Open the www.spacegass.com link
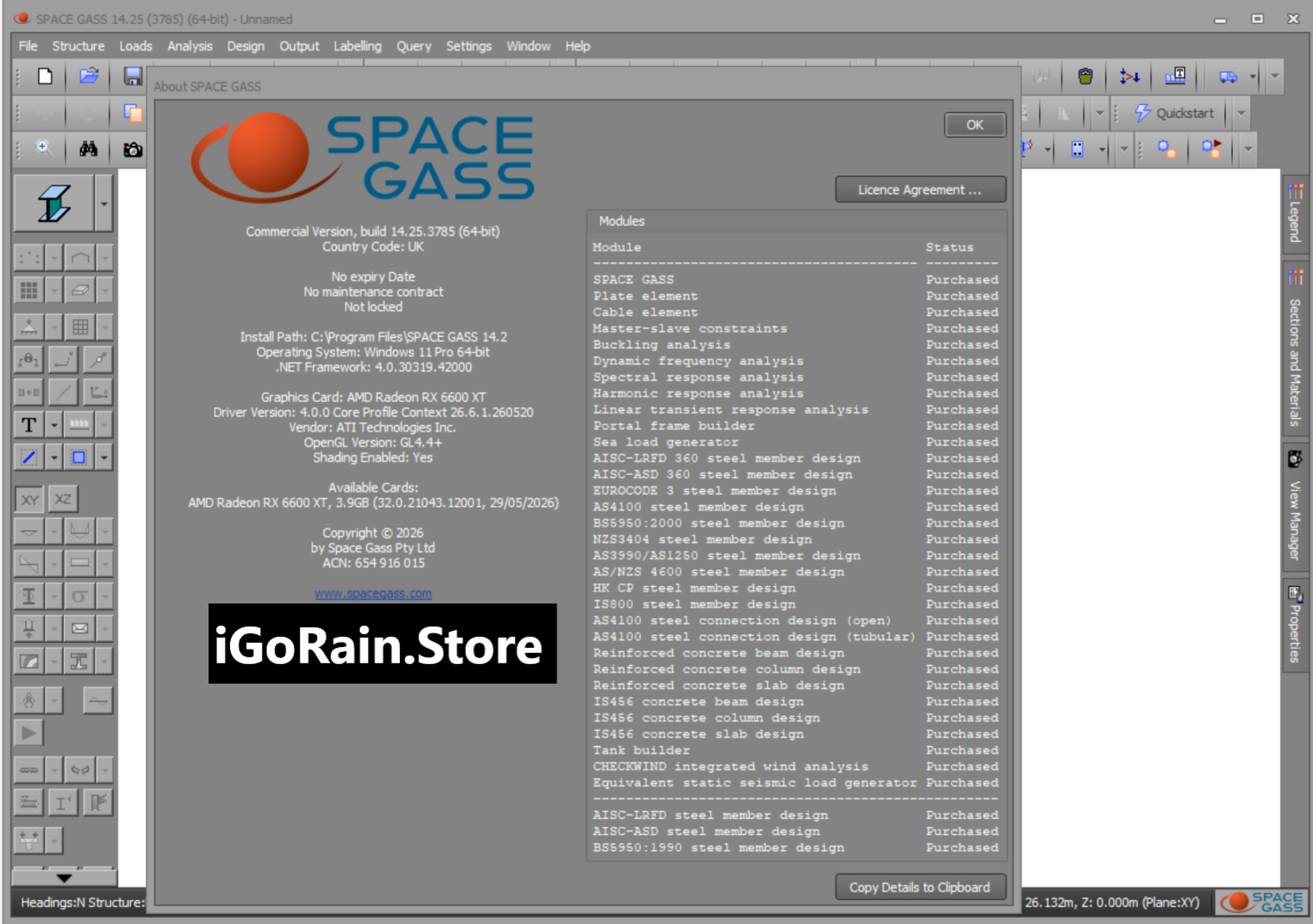 coord(373,593)
